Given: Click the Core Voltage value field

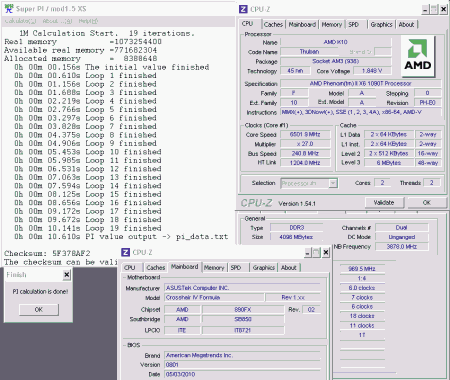Looking at the screenshot, I should click(x=372, y=71).
